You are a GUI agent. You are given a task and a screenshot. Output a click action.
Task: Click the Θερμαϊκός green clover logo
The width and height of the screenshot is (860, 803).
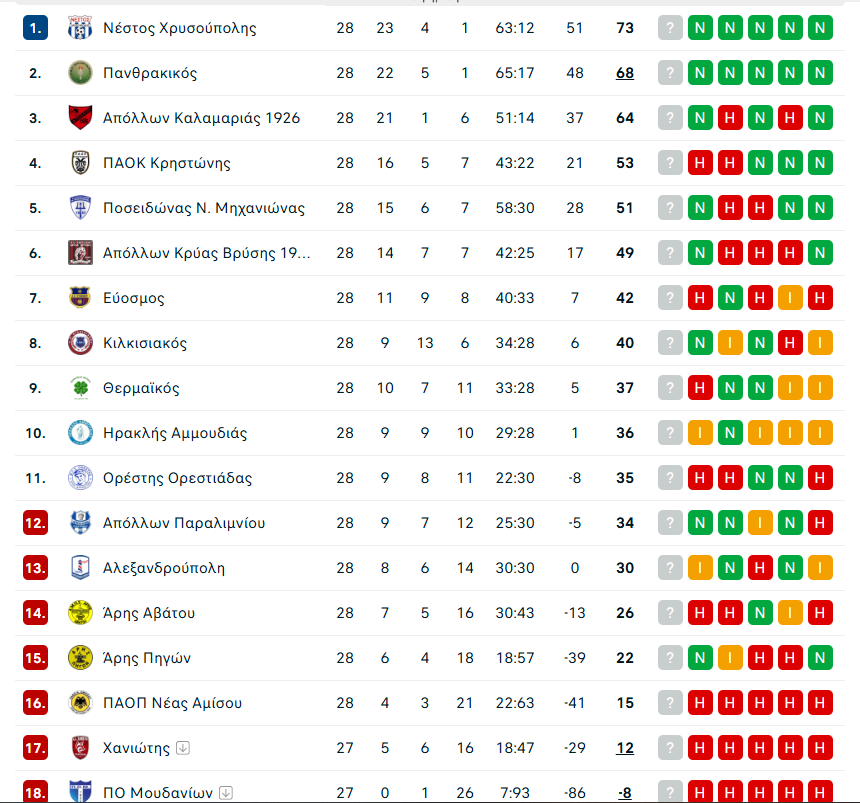tap(80, 388)
